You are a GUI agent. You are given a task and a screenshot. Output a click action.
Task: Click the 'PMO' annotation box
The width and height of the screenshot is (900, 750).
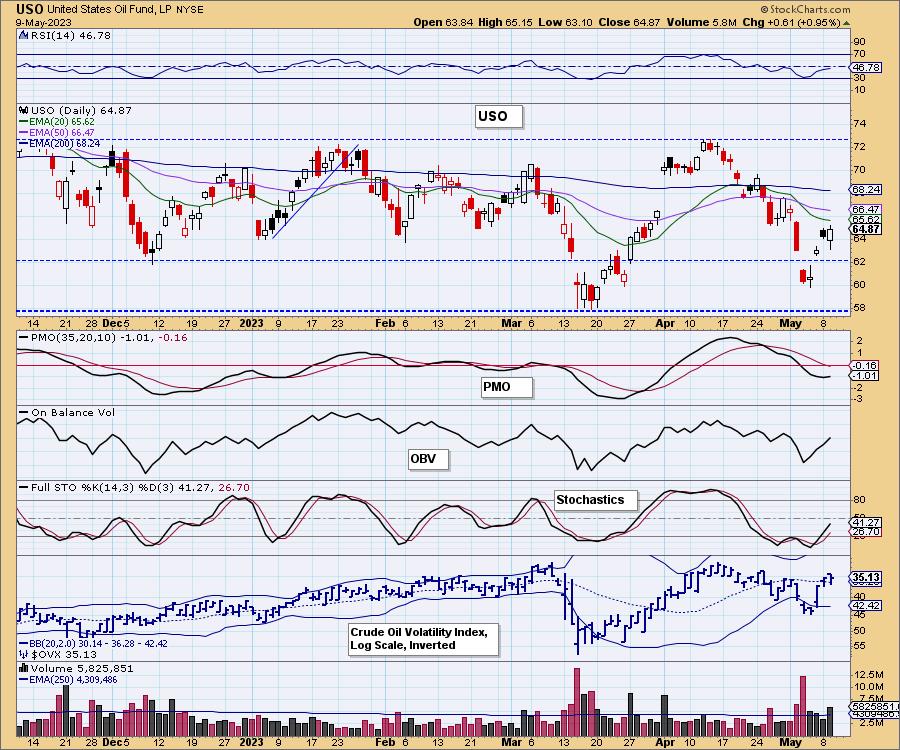(x=506, y=387)
